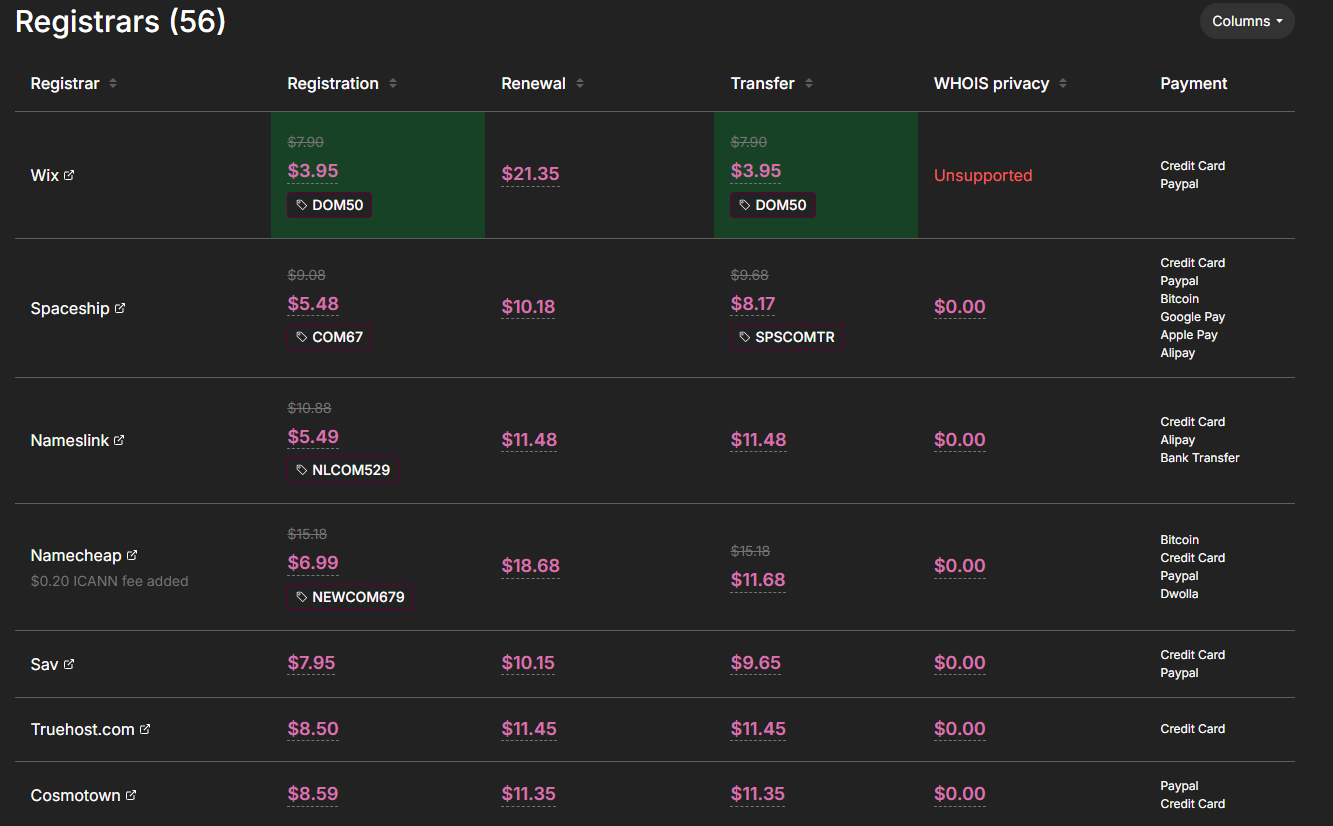Click Spaceship's $10.18 renewal price

click(528, 307)
